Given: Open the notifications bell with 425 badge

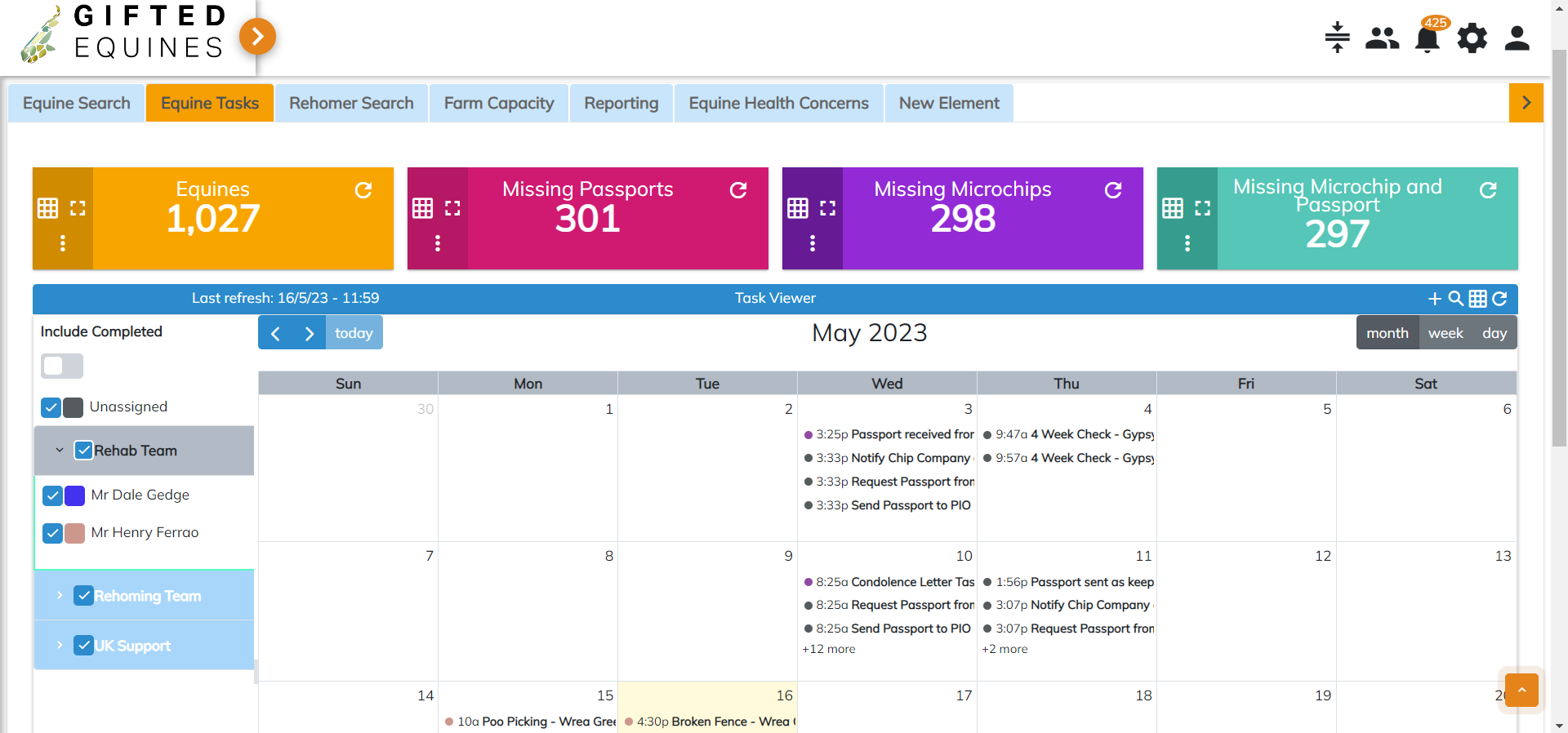Looking at the screenshot, I should pyautogui.click(x=1427, y=38).
